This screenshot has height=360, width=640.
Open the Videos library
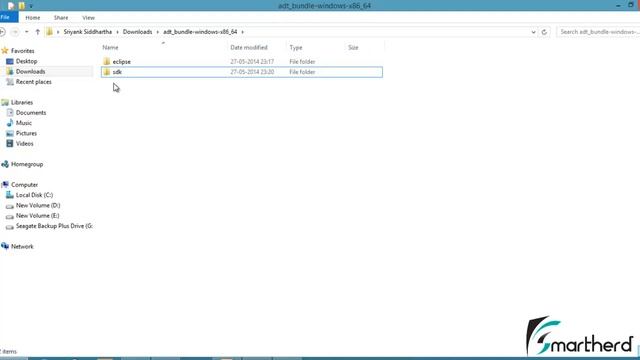tap(24, 144)
